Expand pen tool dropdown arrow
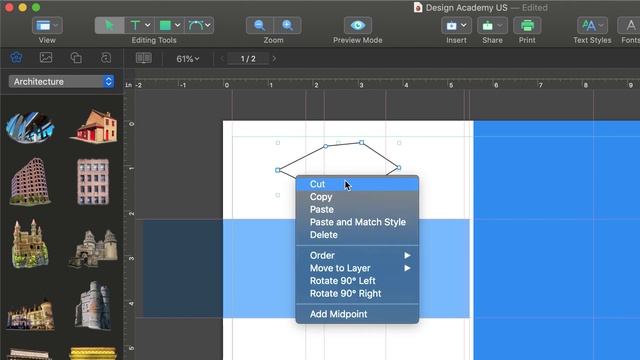 (208, 25)
